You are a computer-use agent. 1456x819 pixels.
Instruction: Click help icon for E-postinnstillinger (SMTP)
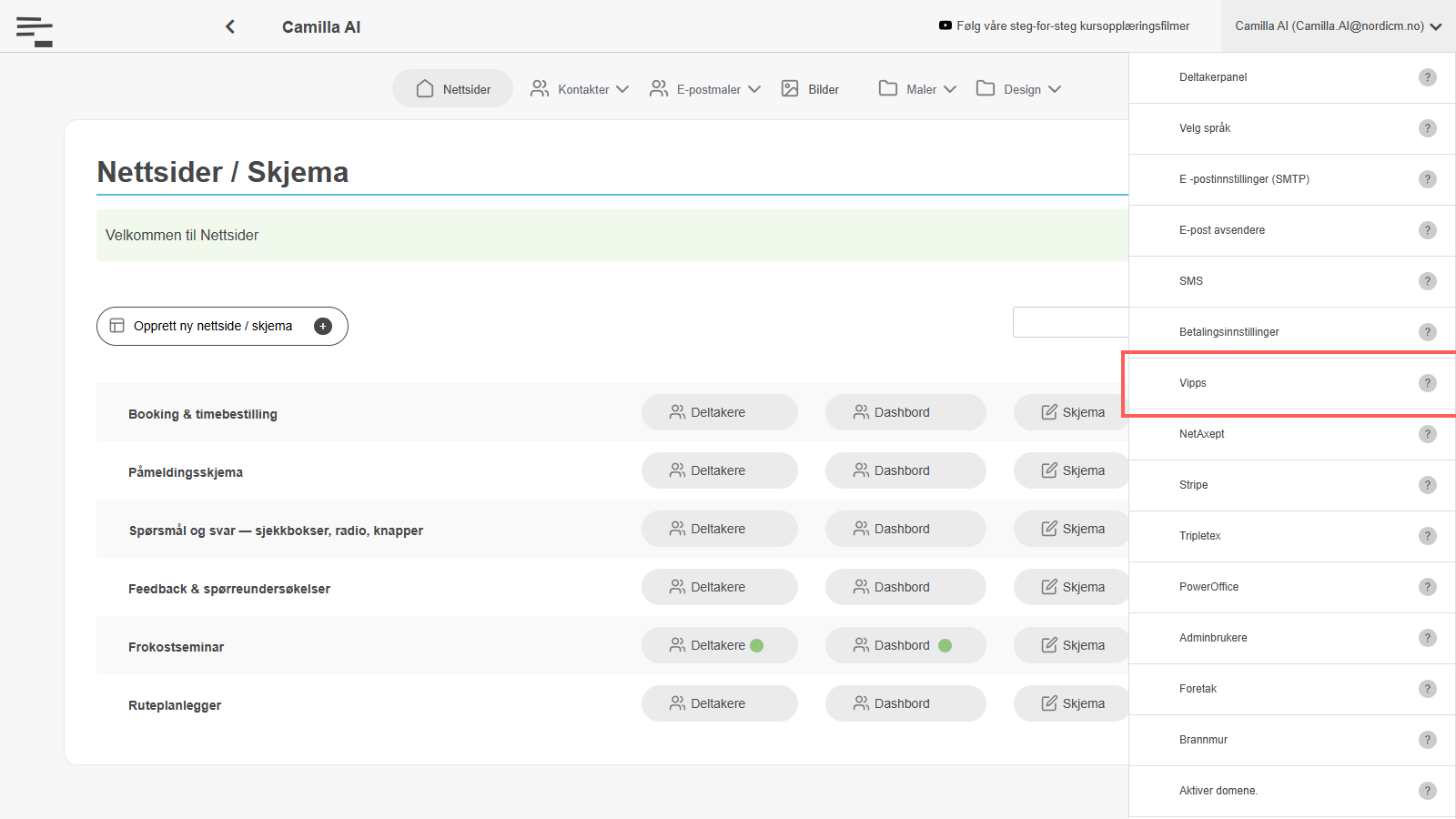[1428, 179]
